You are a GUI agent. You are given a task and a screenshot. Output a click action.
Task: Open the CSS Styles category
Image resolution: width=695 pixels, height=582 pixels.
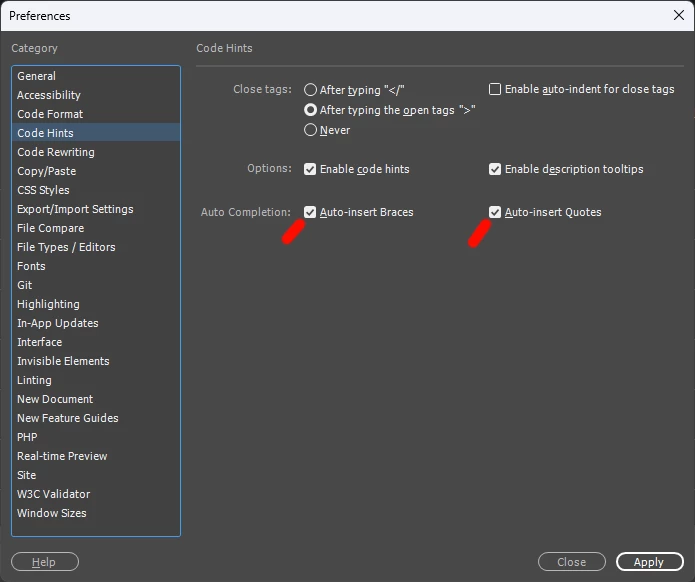coord(96,190)
